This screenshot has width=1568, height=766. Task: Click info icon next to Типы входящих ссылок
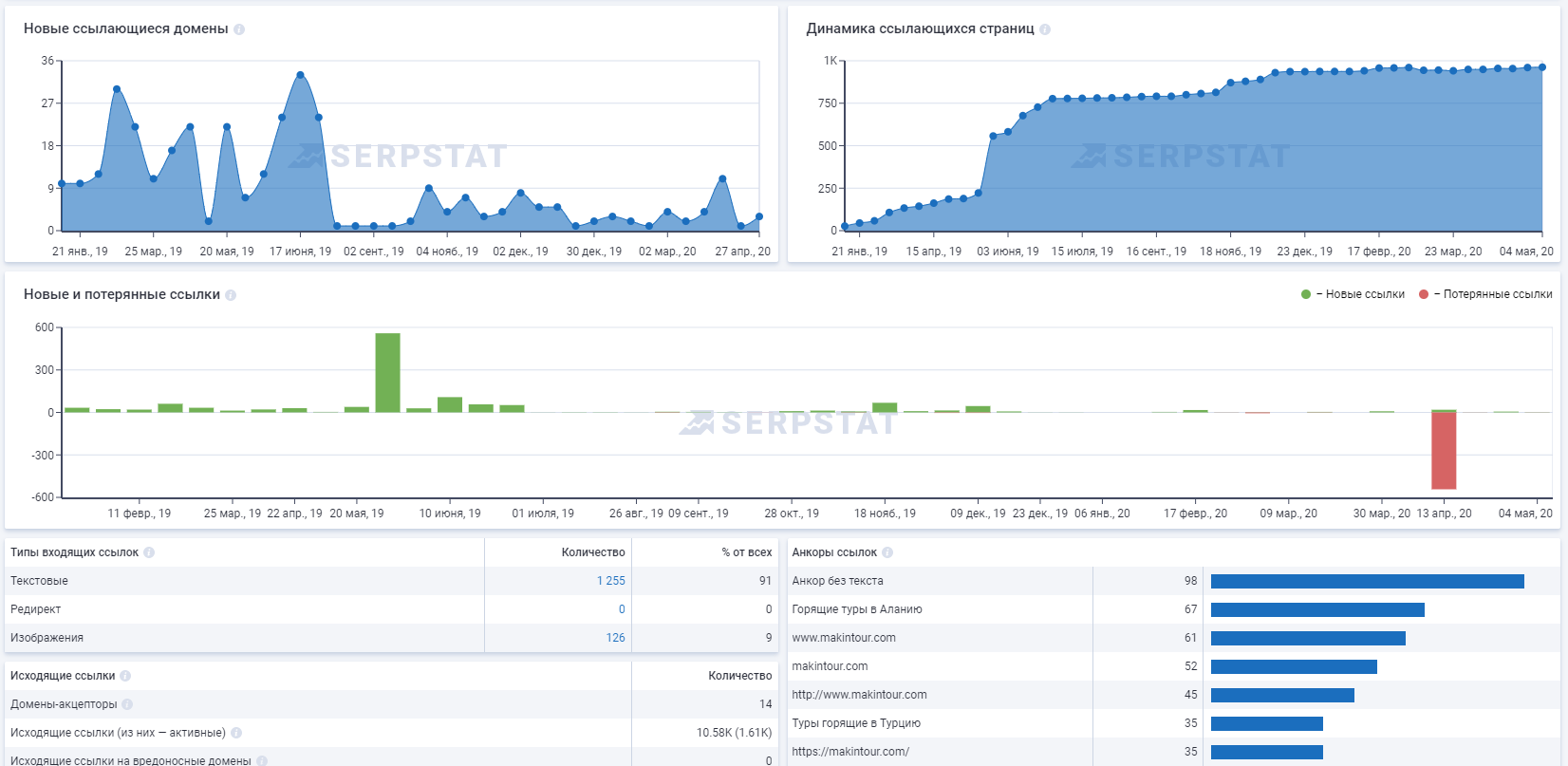coord(149,552)
